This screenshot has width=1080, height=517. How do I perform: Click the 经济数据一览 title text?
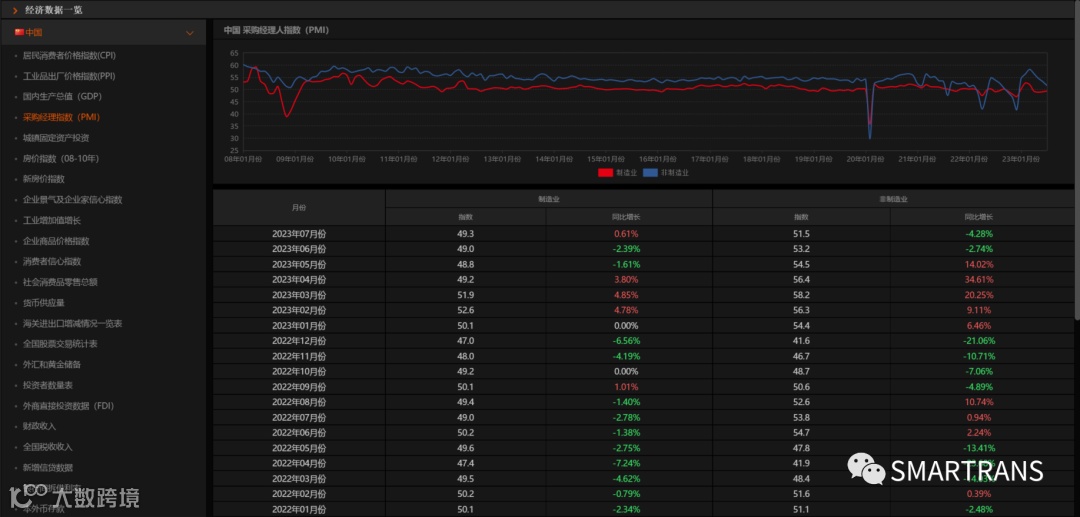pos(54,10)
